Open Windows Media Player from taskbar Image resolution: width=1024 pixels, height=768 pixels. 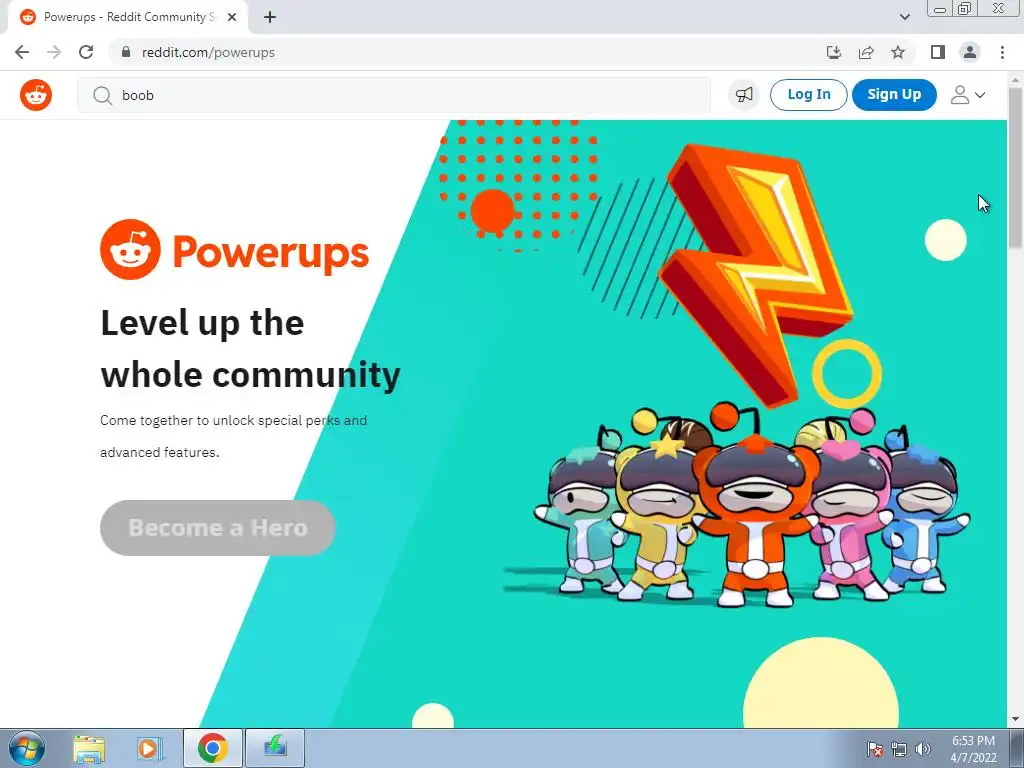(x=149, y=748)
